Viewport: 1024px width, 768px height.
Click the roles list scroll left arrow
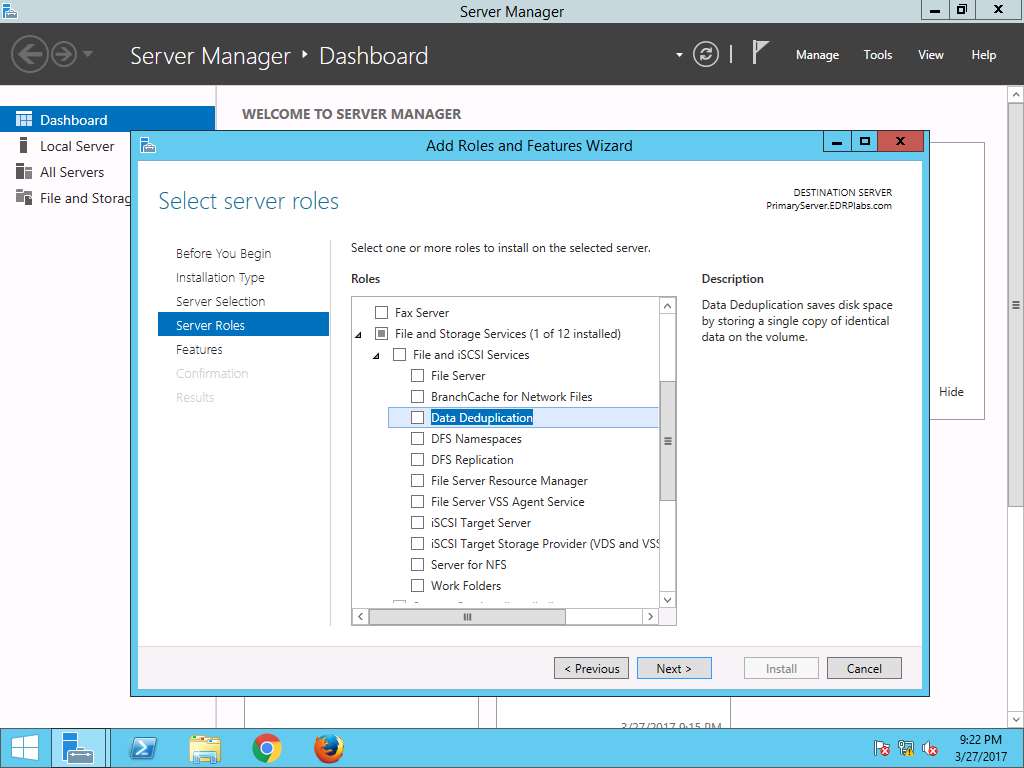pyautogui.click(x=360, y=616)
